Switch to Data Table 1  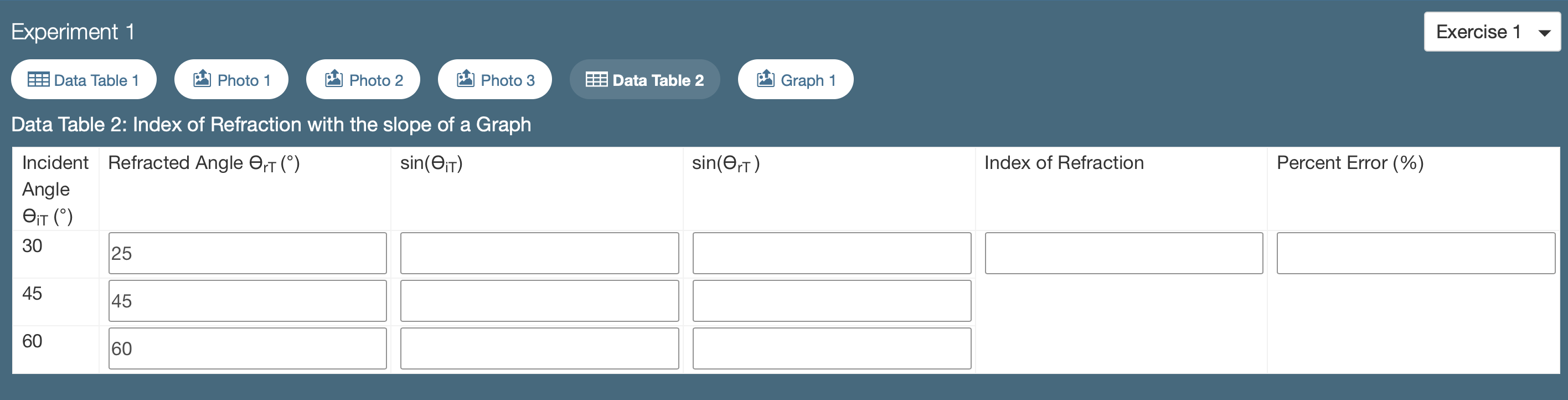pos(84,79)
